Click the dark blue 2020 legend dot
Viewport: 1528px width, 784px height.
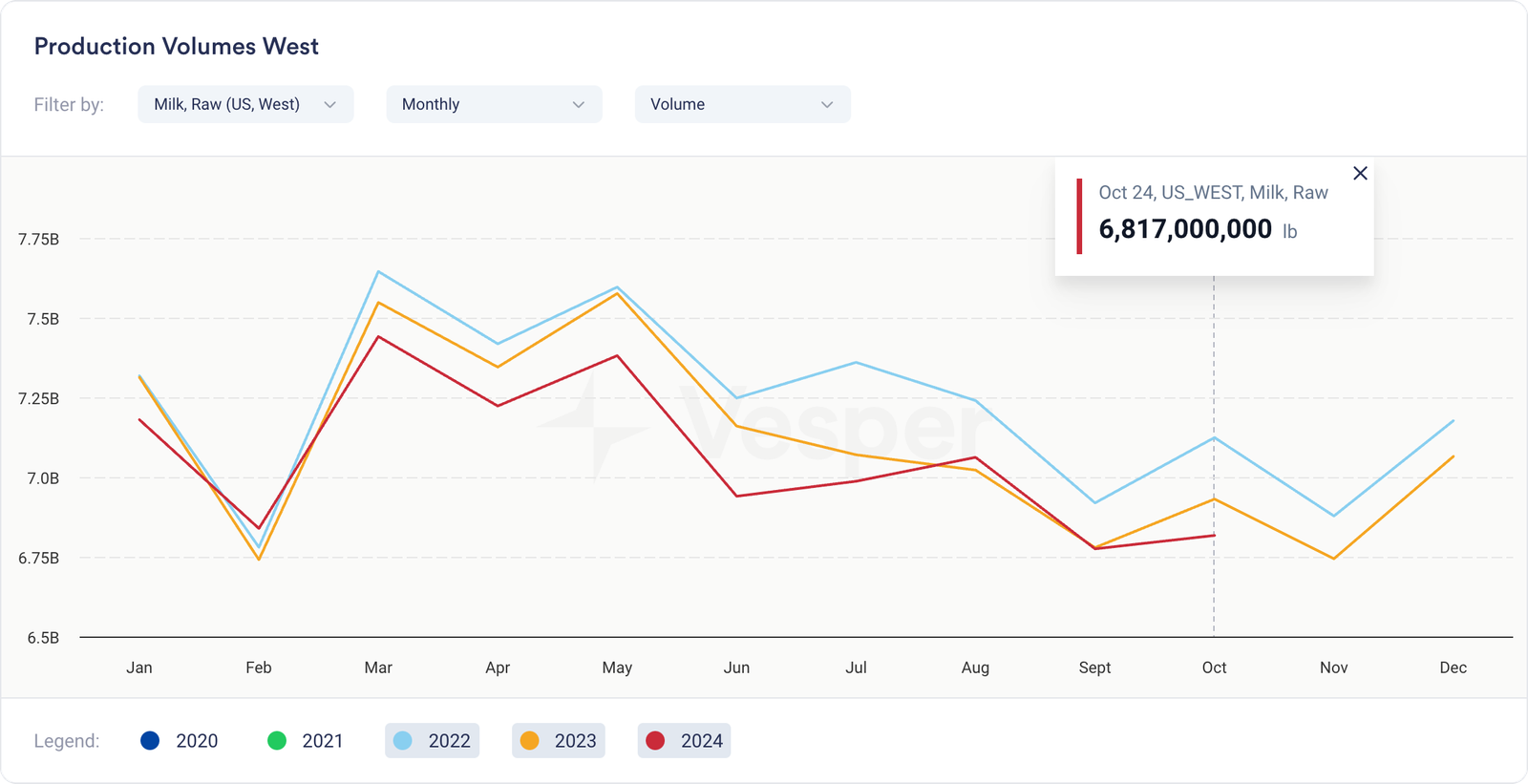click(150, 741)
